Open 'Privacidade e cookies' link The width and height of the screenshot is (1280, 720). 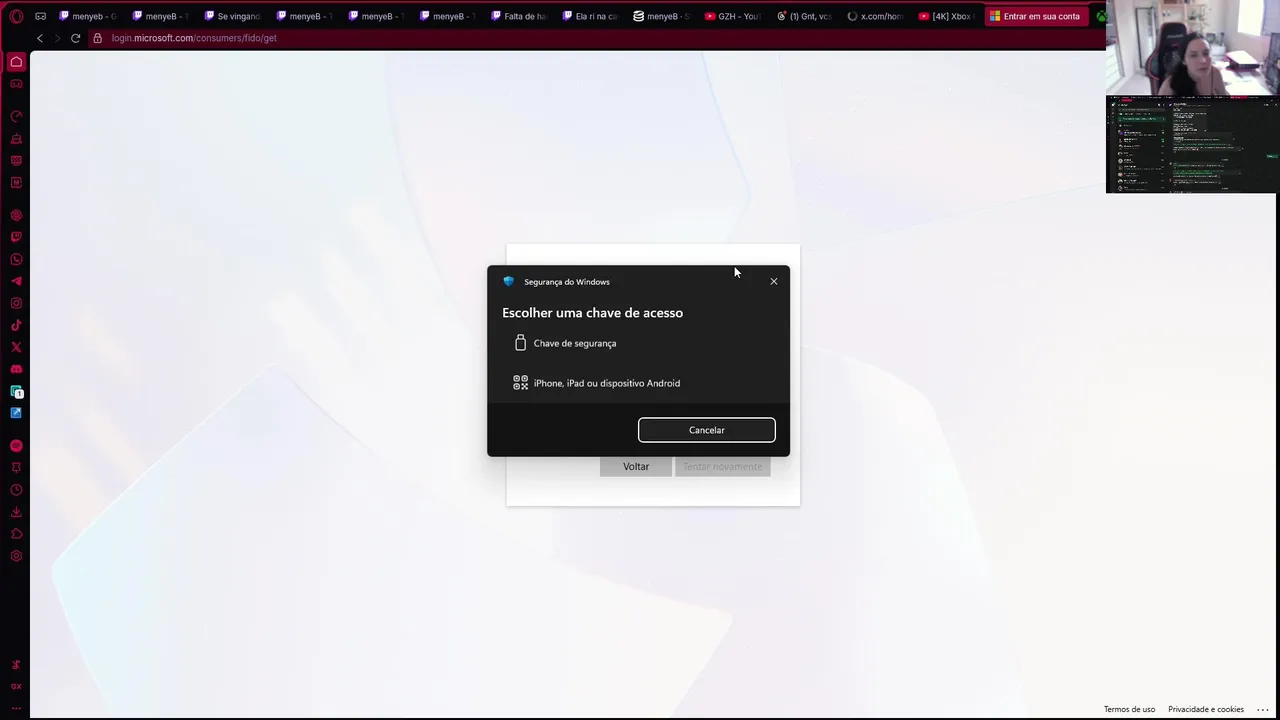point(1206,709)
